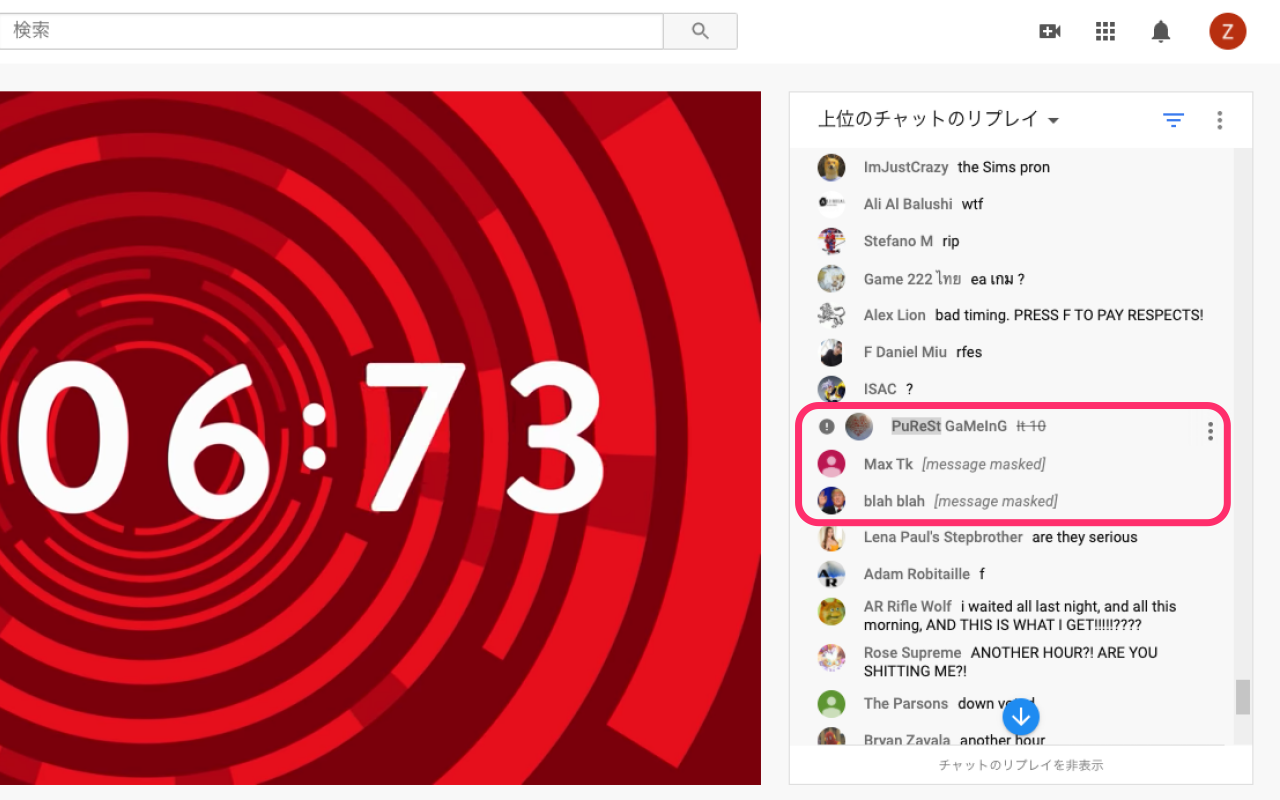The width and height of the screenshot is (1280, 800).
Task: Click ISAC's avatar
Action: [831, 389]
